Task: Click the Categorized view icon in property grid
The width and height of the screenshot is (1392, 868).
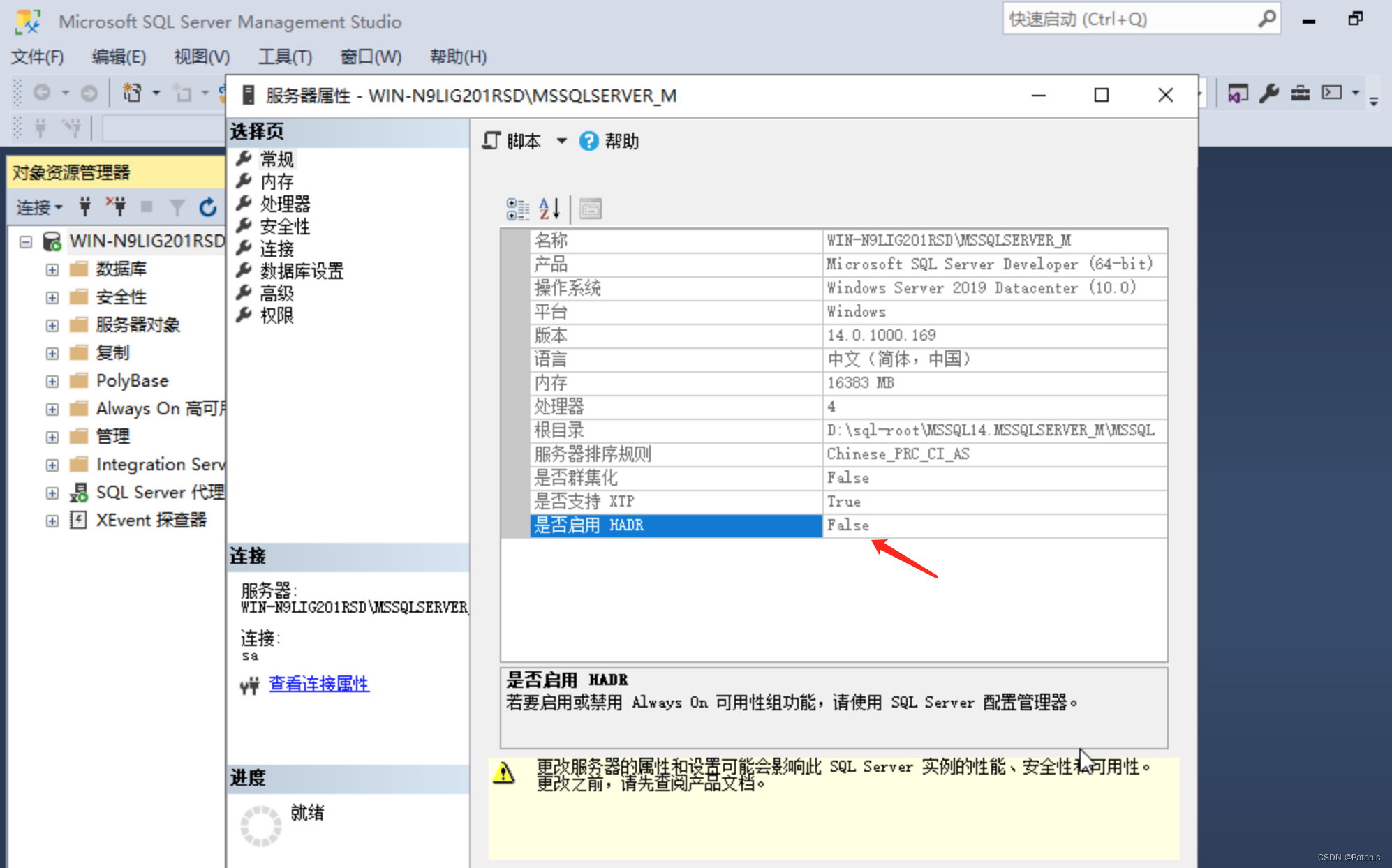Action: 517,209
